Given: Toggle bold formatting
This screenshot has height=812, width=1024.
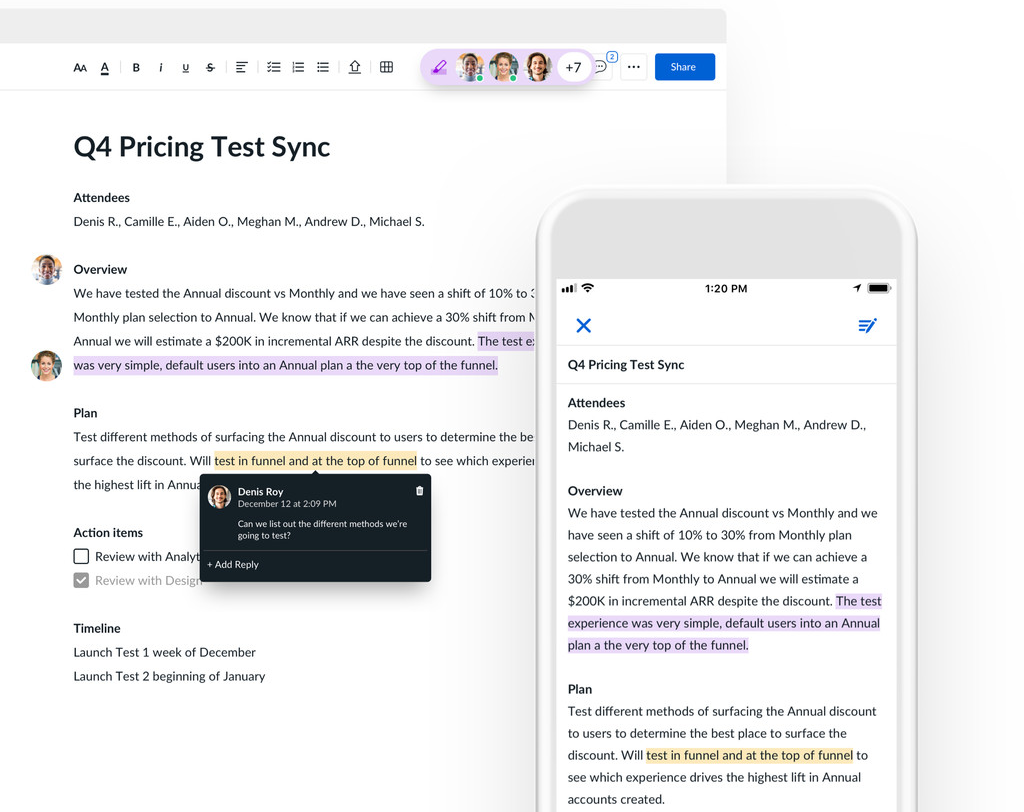Looking at the screenshot, I should coord(136,67).
